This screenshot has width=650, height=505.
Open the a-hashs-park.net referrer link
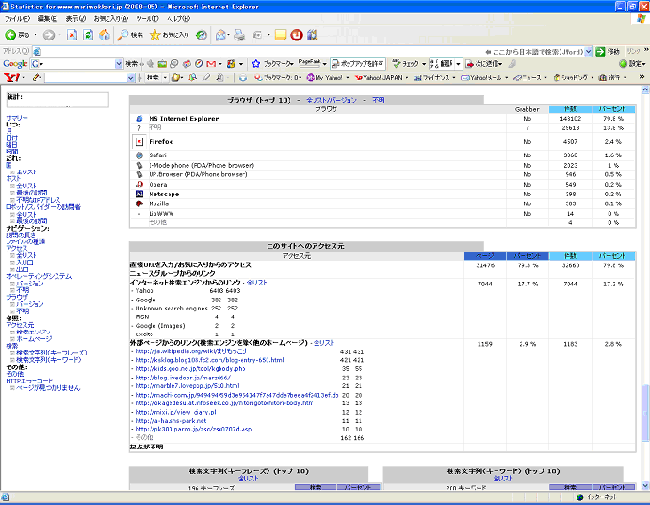171,420
